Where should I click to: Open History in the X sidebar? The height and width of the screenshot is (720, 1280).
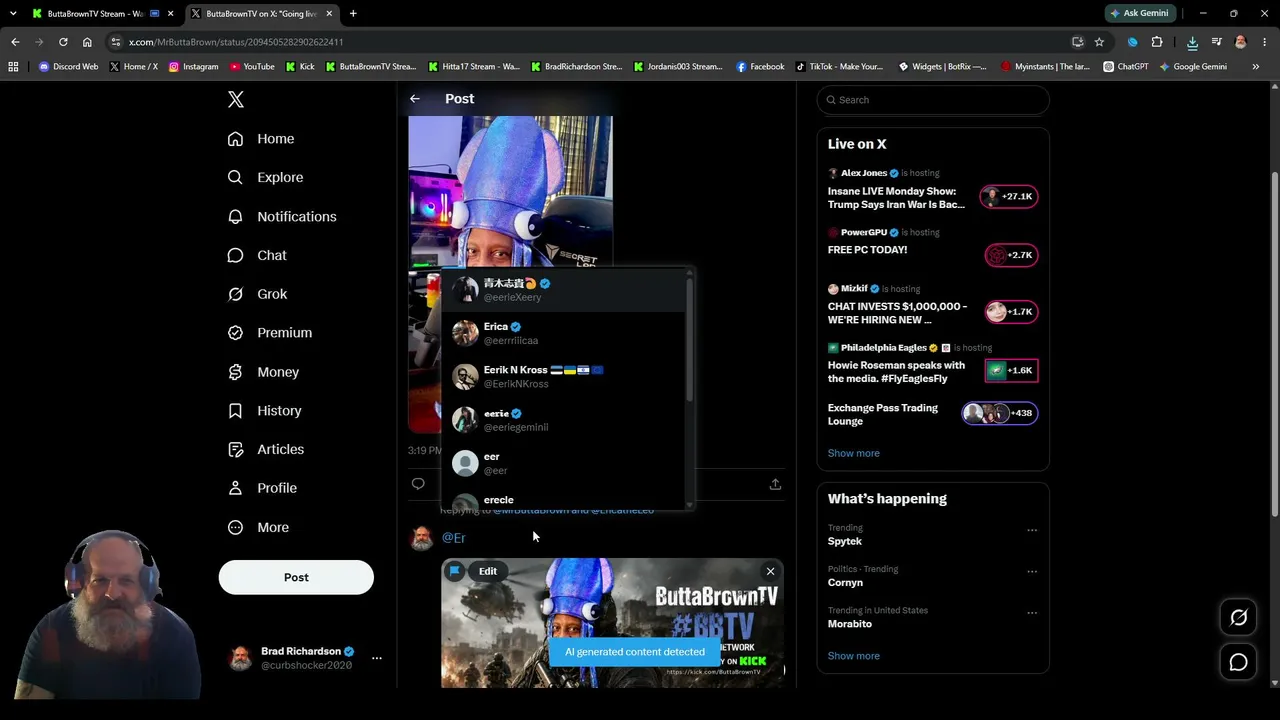264,410
